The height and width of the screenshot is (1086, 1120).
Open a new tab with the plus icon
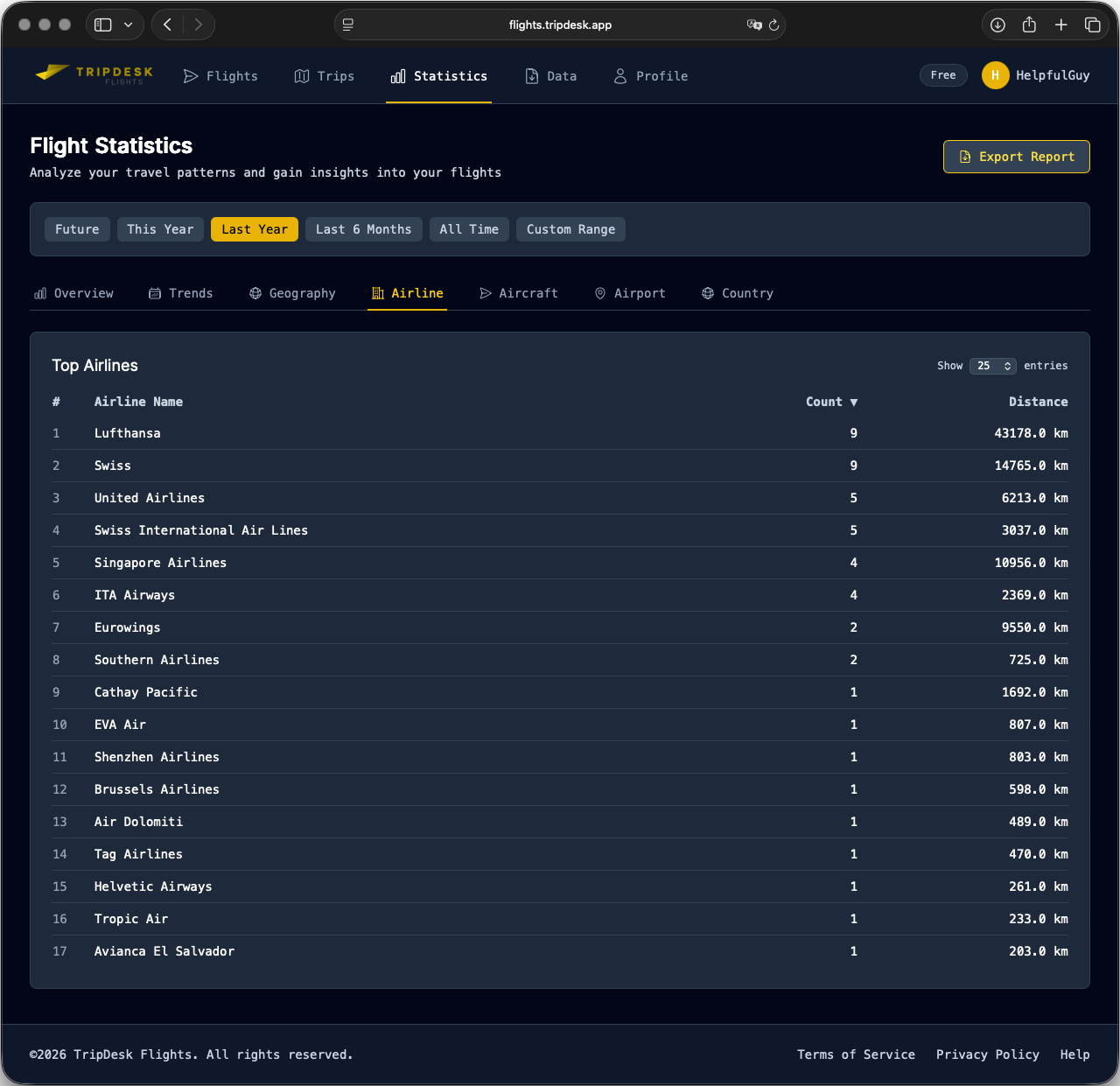pyautogui.click(x=1061, y=25)
